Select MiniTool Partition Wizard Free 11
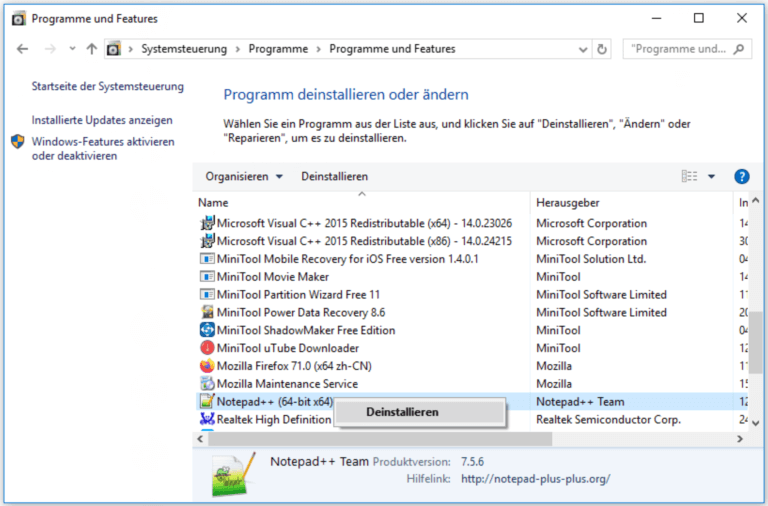This screenshot has height=506, width=768. pos(298,294)
